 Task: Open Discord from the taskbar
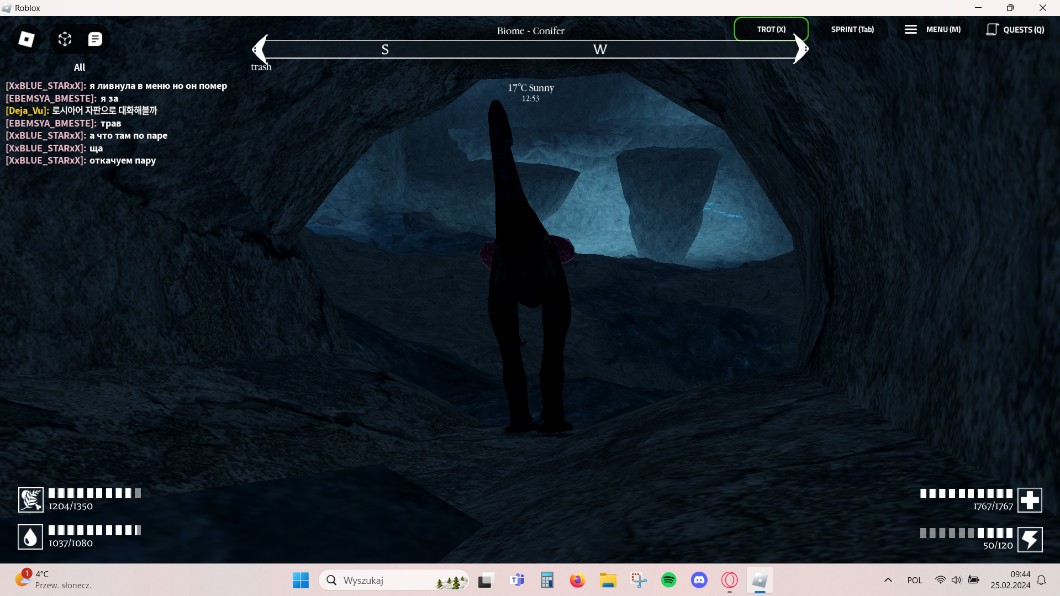point(700,580)
